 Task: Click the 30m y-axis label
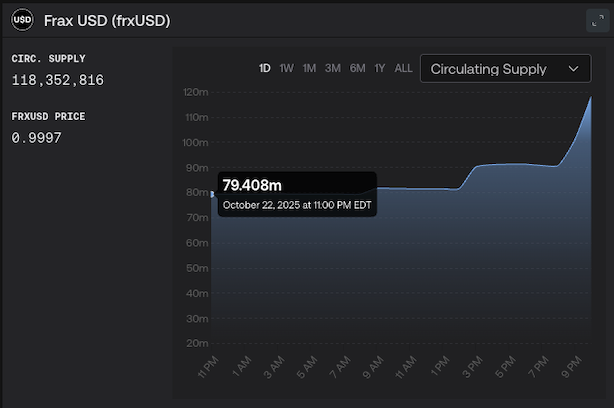197,319
